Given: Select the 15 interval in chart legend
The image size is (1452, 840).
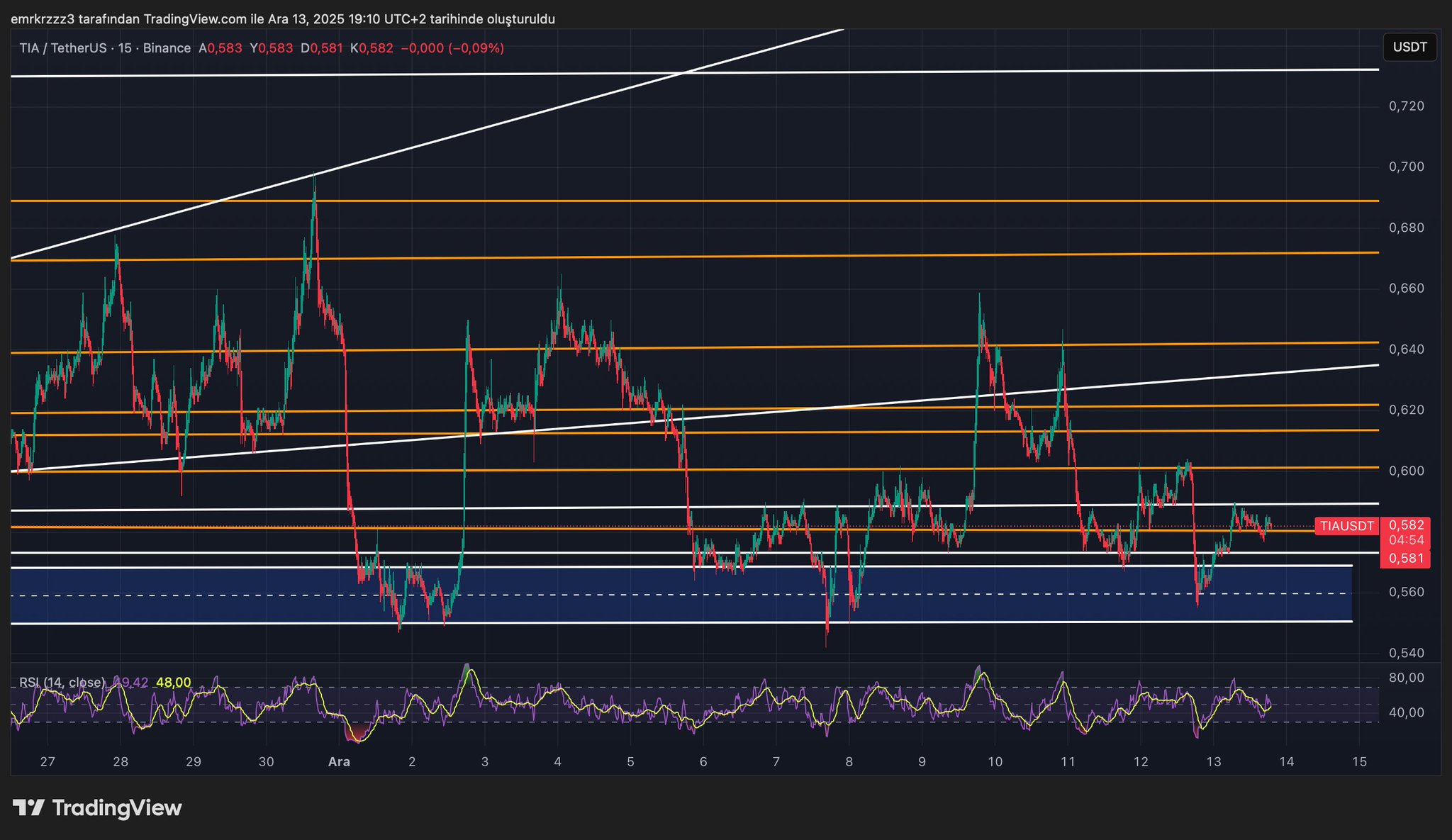Looking at the screenshot, I should tap(125, 48).
